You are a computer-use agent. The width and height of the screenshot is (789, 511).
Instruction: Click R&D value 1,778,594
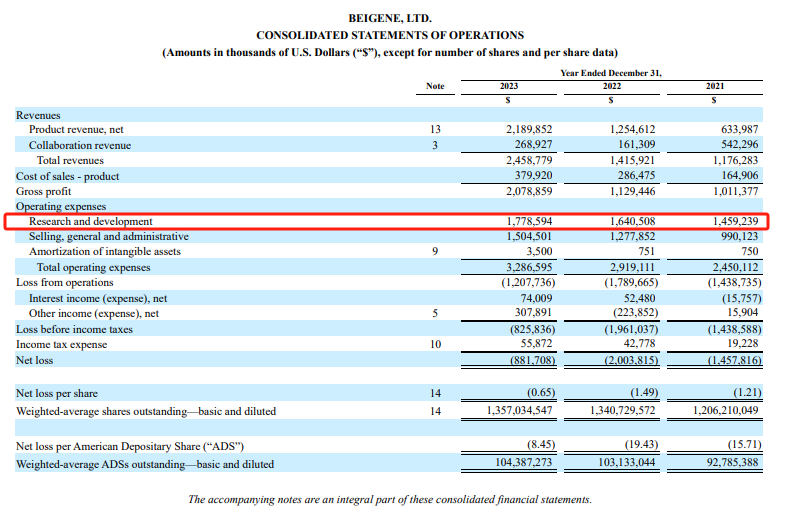tap(529, 221)
